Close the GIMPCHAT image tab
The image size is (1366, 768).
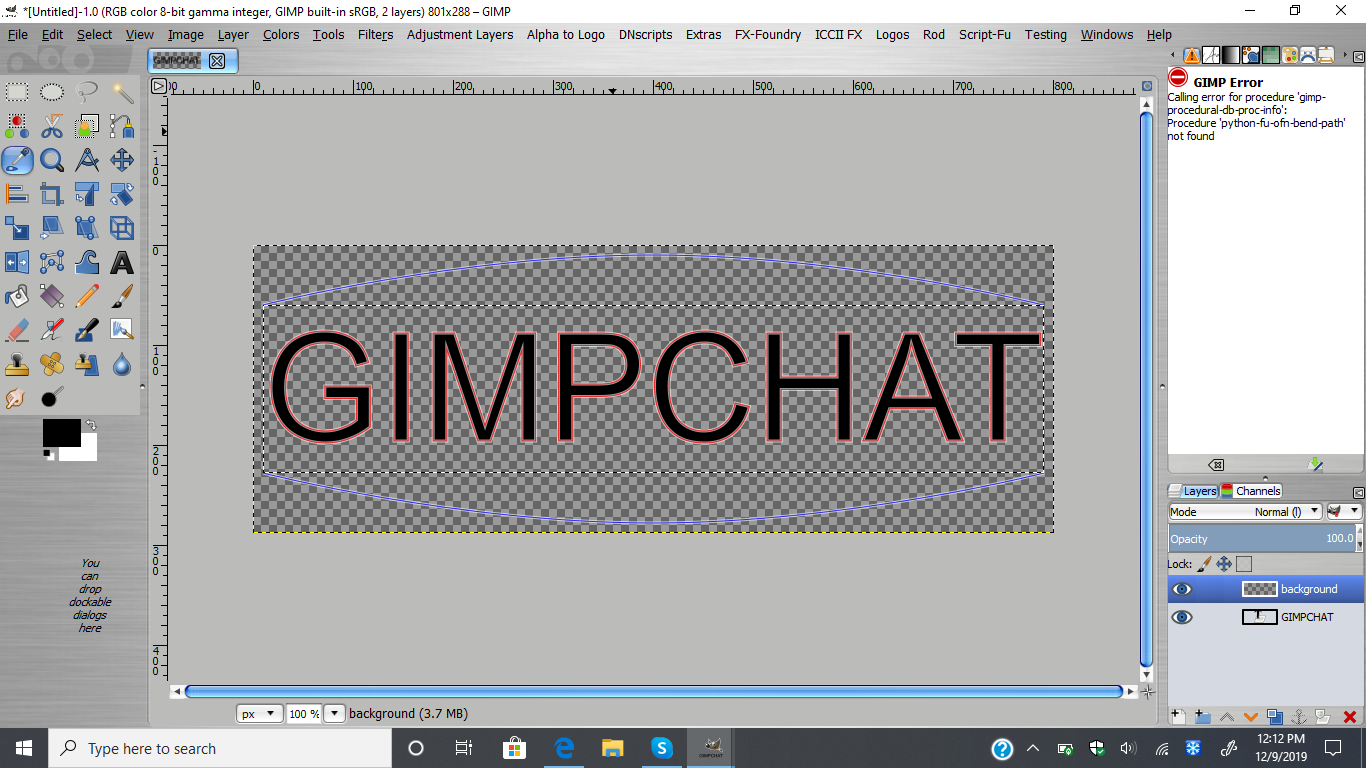(217, 61)
